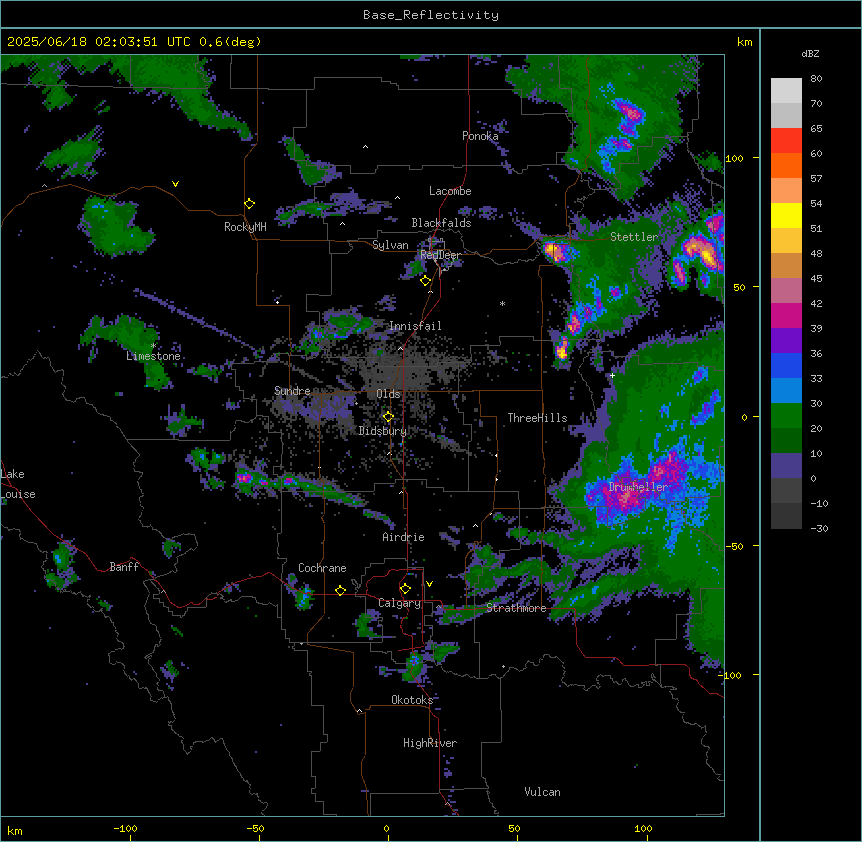Click the HighRiver label
This screenshot has width=862, height=842.
point(430,743)
